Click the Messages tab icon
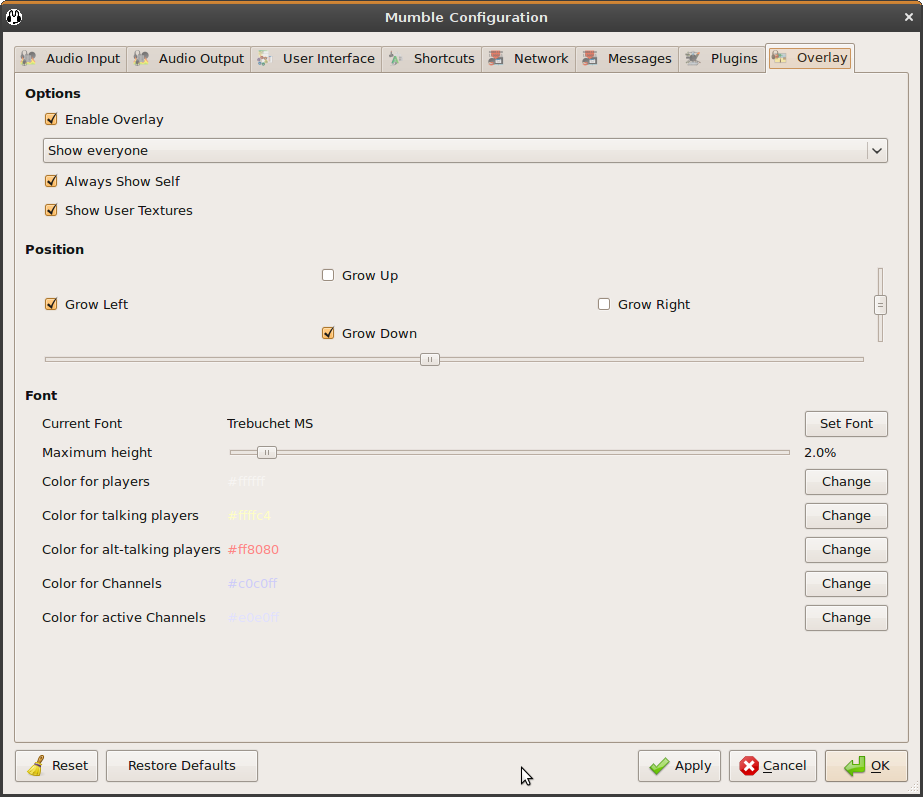Image resolution: width=923 pixels, height=797 pixels. point(590,59)
